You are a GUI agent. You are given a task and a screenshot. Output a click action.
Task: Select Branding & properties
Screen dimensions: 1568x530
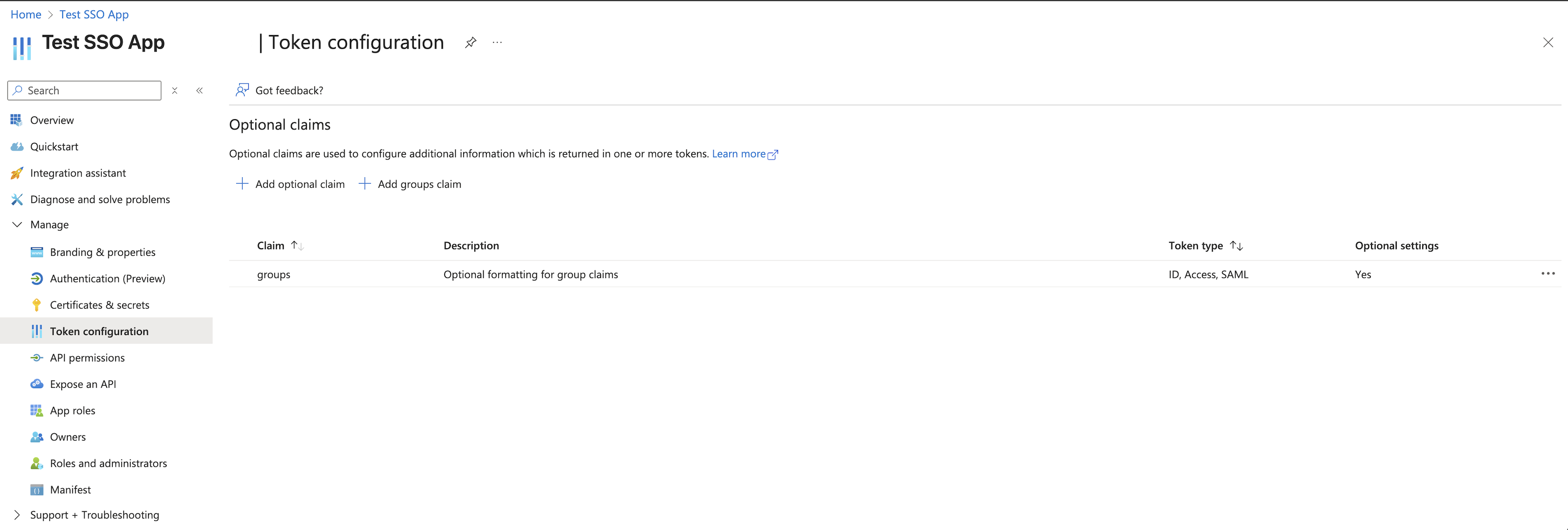pos(102,252)
